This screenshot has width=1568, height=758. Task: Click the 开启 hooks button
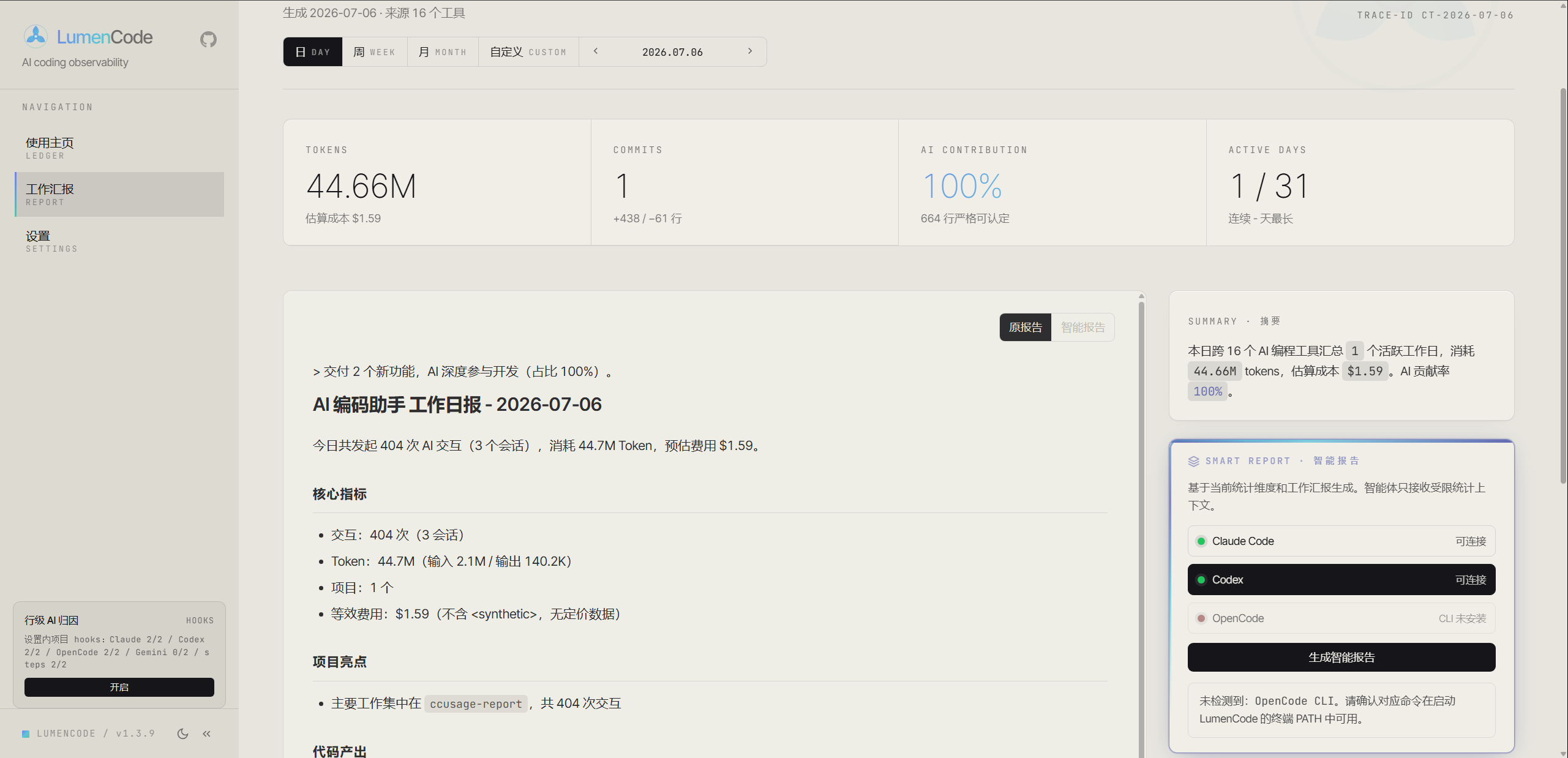tap(119, 688)
